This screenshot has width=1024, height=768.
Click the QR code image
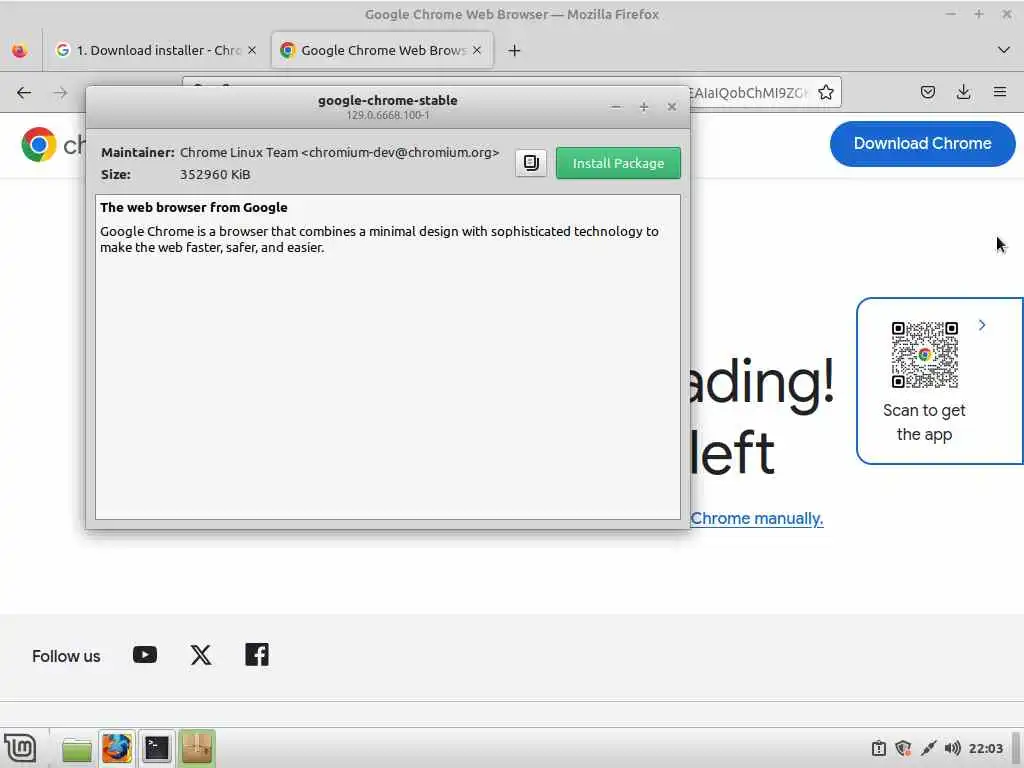click(x=925, y=355)
